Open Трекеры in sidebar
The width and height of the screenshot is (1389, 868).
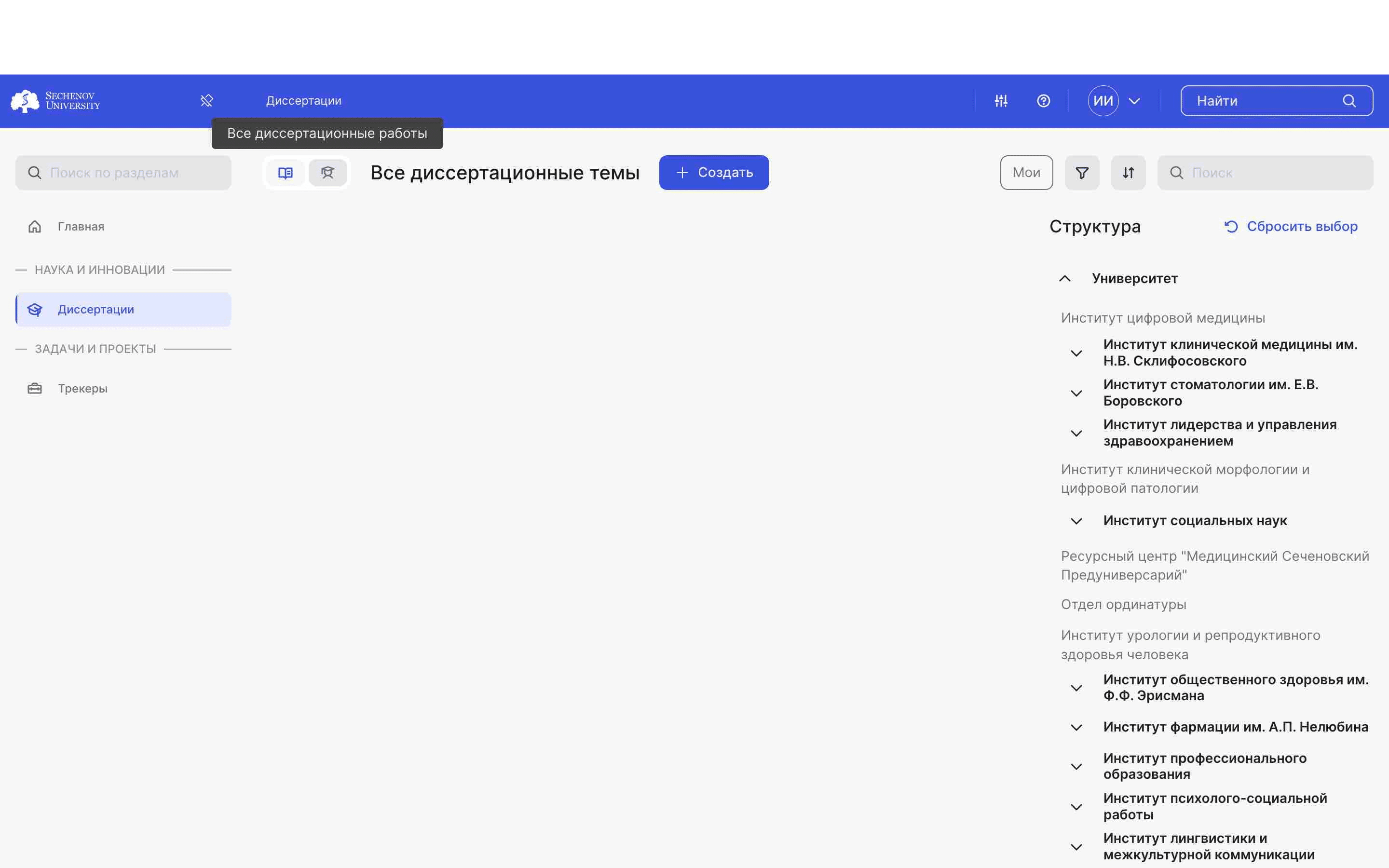click(x=123, y=389)
